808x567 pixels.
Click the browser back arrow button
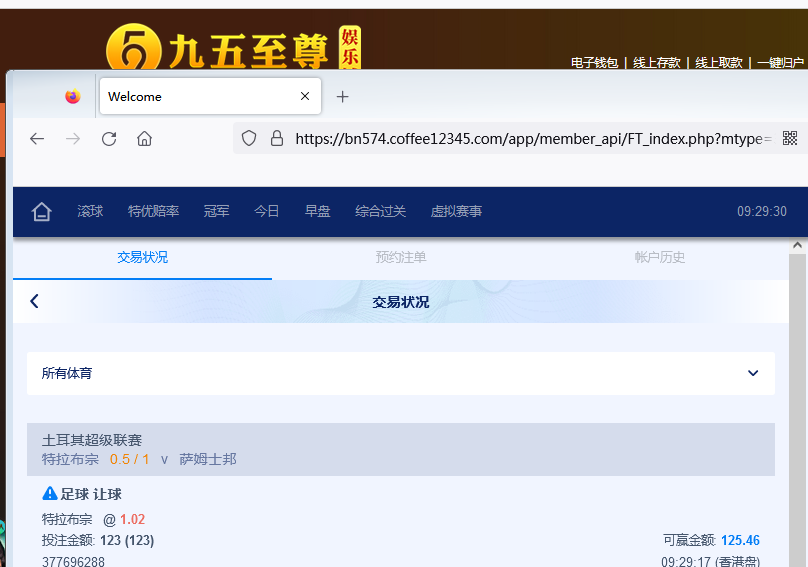pyautogui.click(x=37, y=139)
